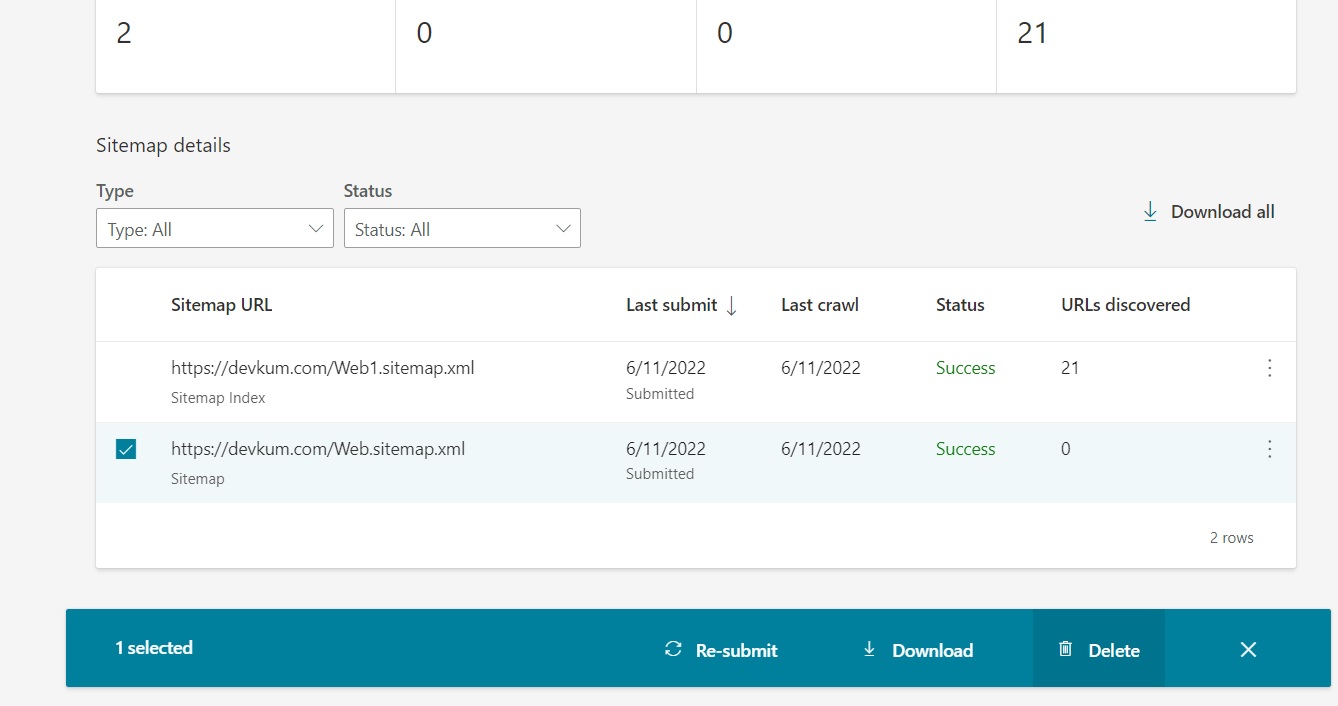1338x706 pixels.
Task: Sort by Last submit column header
Action: [x=671, y=305]
